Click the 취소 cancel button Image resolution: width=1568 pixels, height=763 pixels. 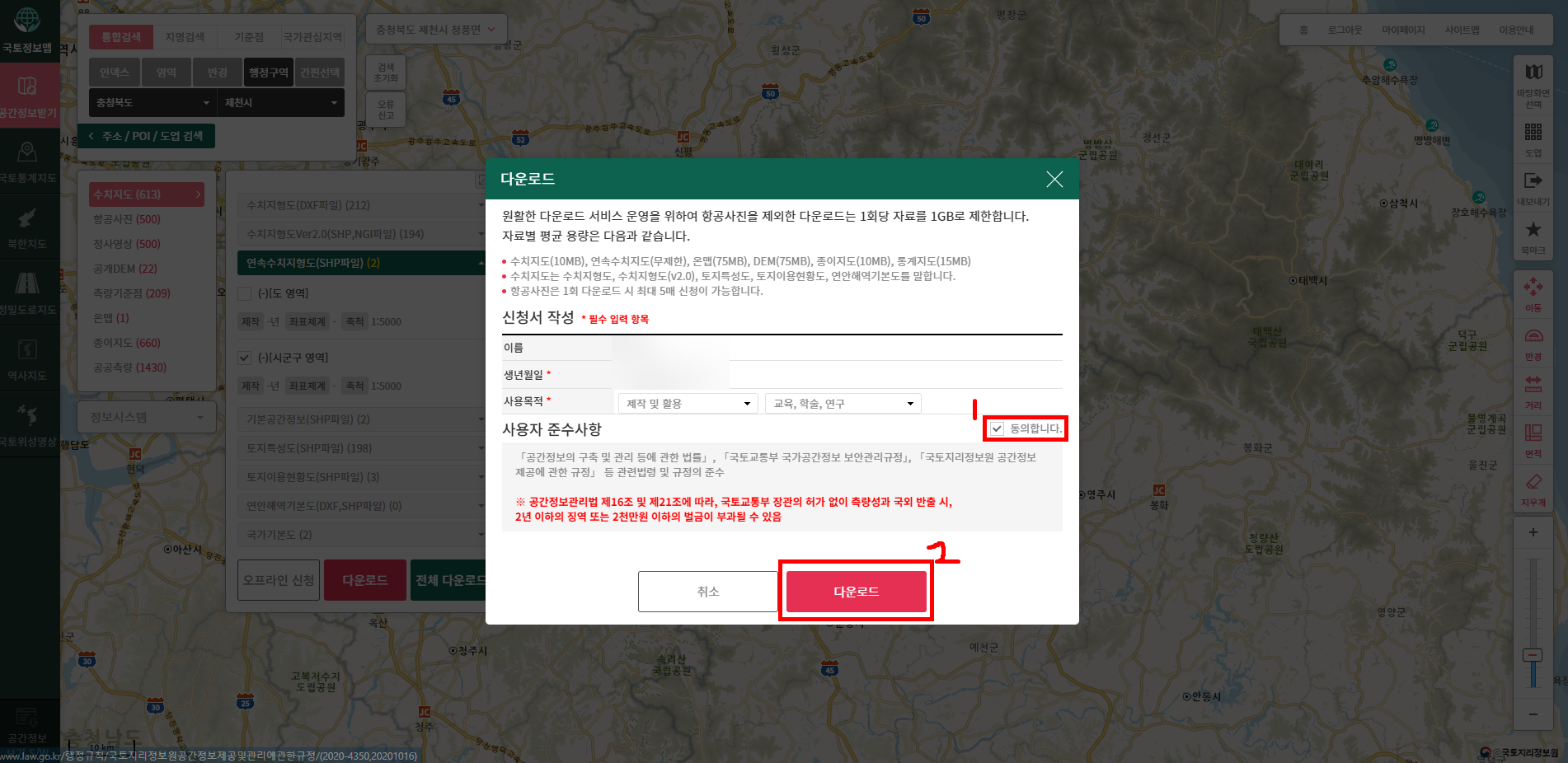708,592
